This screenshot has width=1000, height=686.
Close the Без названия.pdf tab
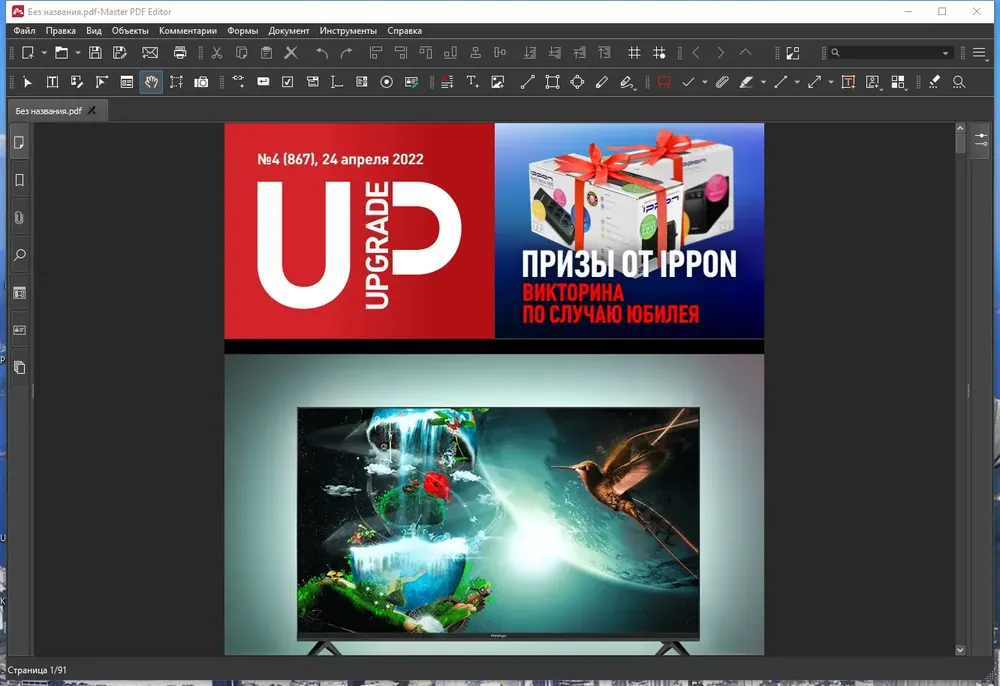tap(92, 110)
